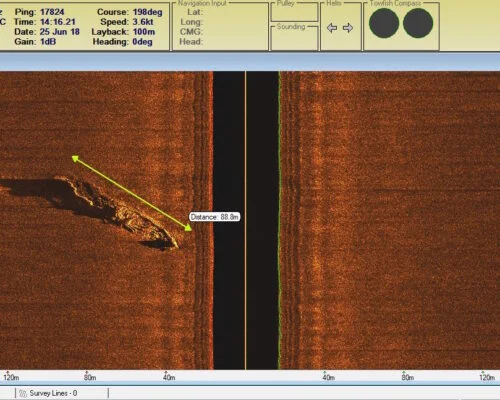Viewport: 500px width, 400px height.
Task: Click the left 120m range scale mark
Action: pos(11,377)
